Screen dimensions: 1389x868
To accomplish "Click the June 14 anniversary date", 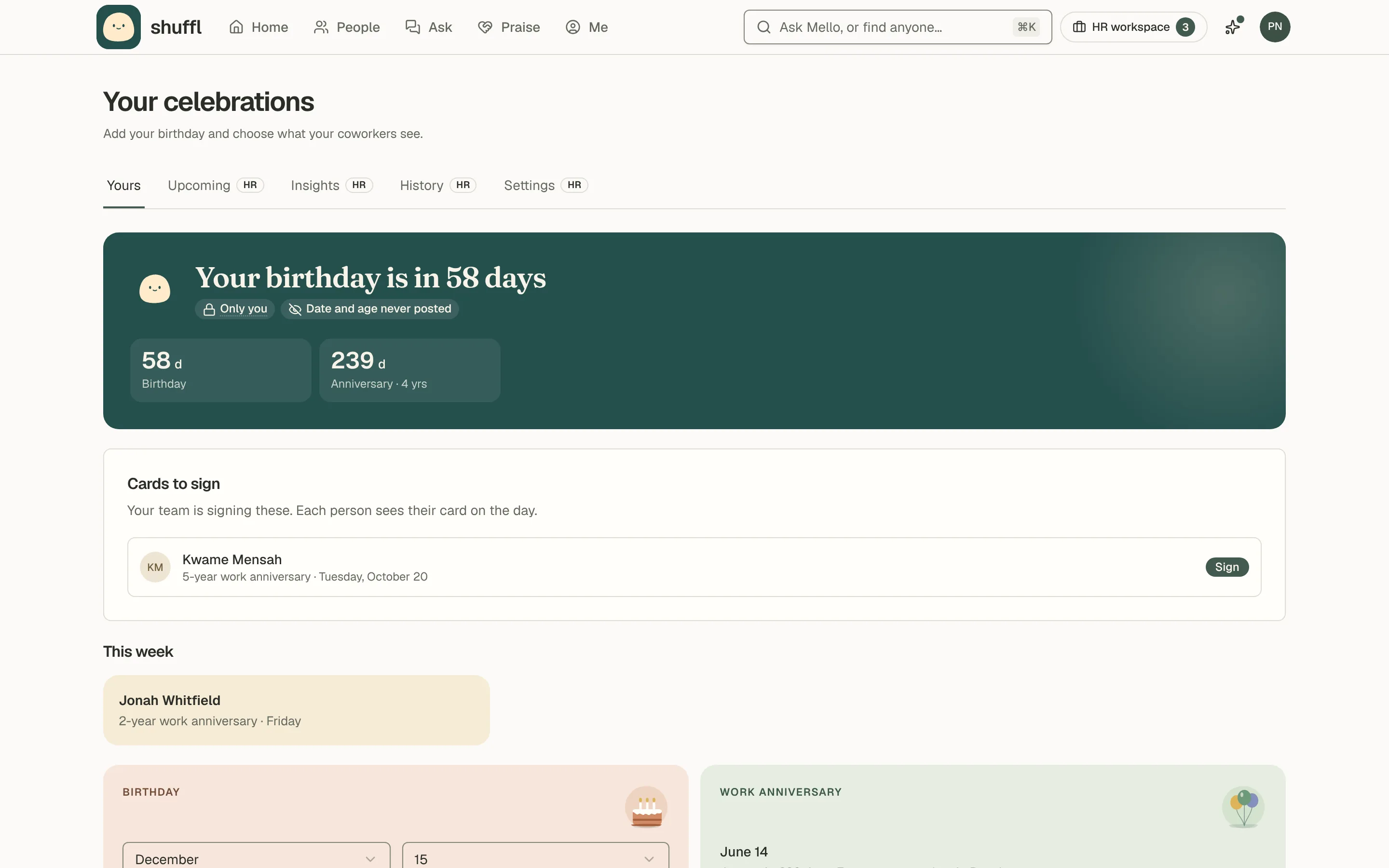I will [x=744, y=852].
